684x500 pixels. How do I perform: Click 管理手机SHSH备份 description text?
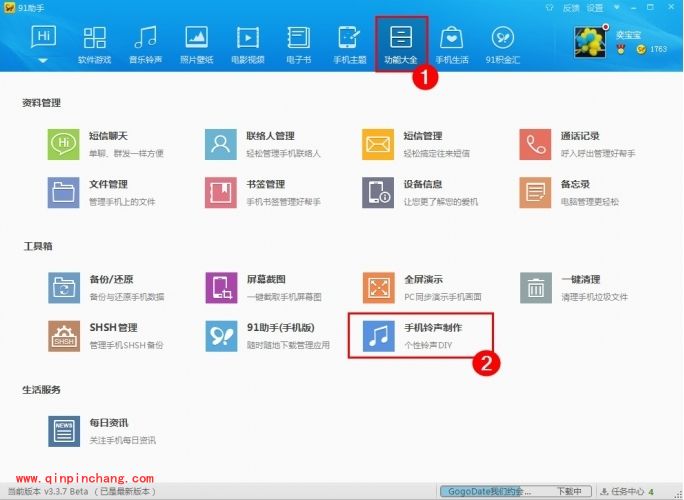point(127,345)
